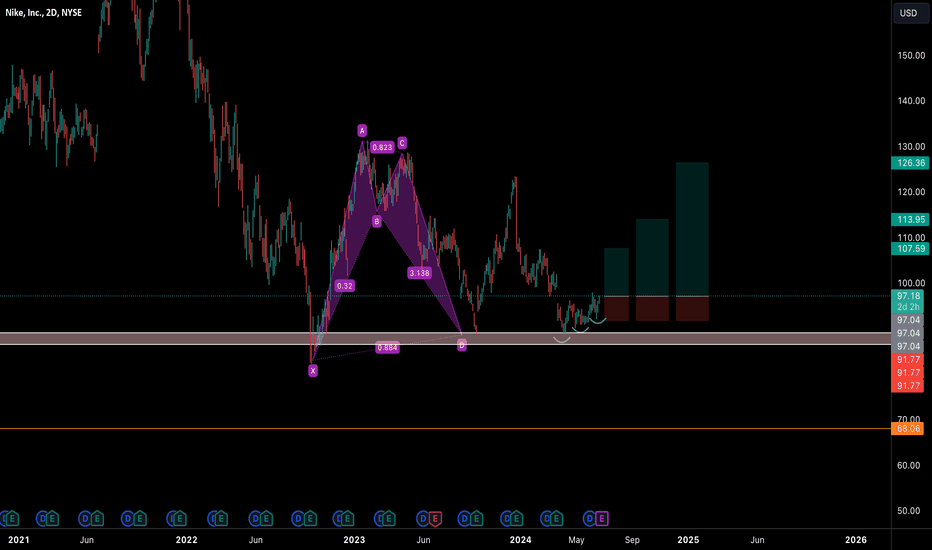Image resolution: width=932 pixels, height=550 pixels.
Task: Open E earnings marker nearest the 2024 label
Action: click(x=515, y=518)
